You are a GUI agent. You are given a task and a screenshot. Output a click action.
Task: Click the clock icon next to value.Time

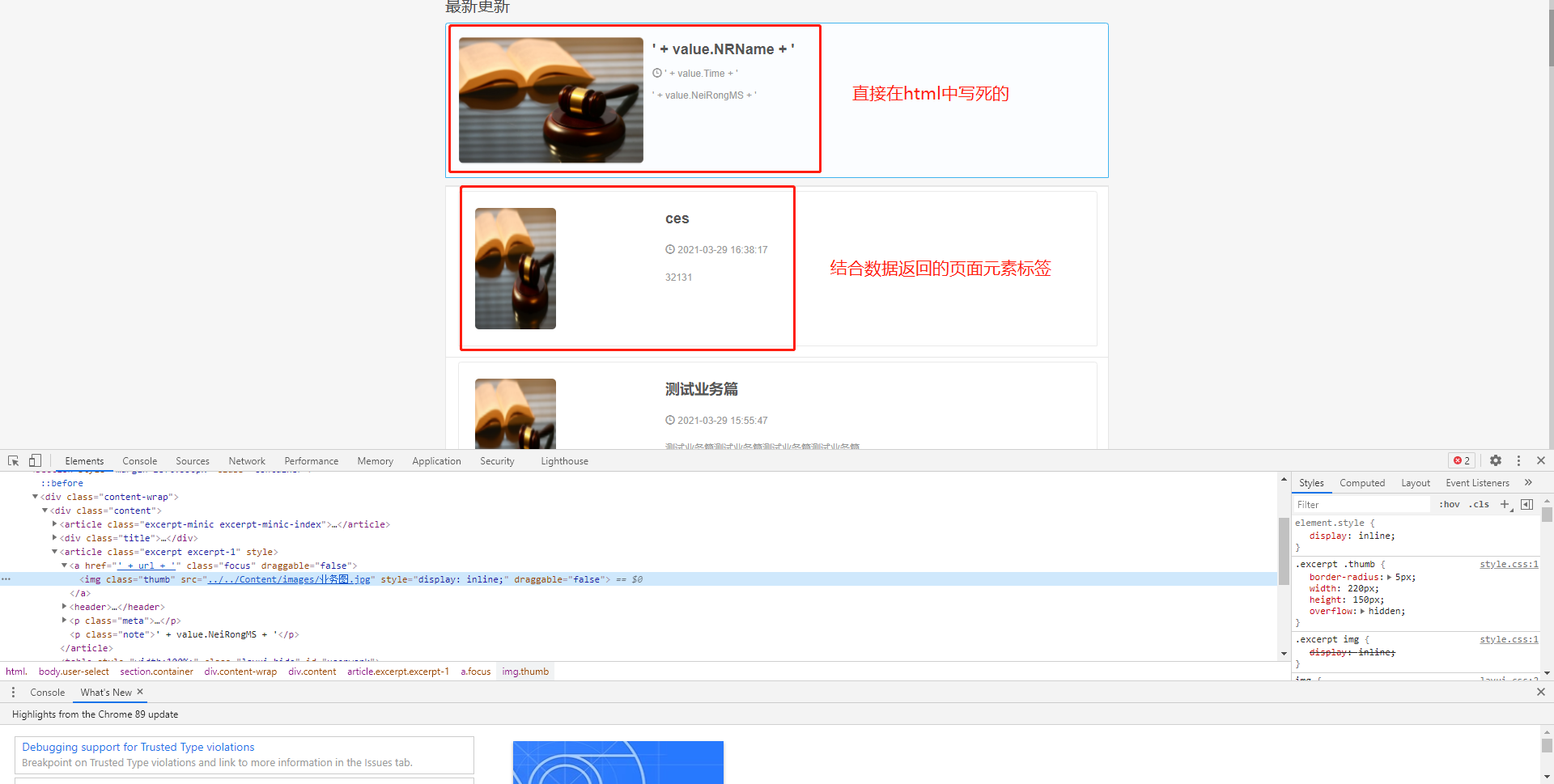tap(657, 73)
